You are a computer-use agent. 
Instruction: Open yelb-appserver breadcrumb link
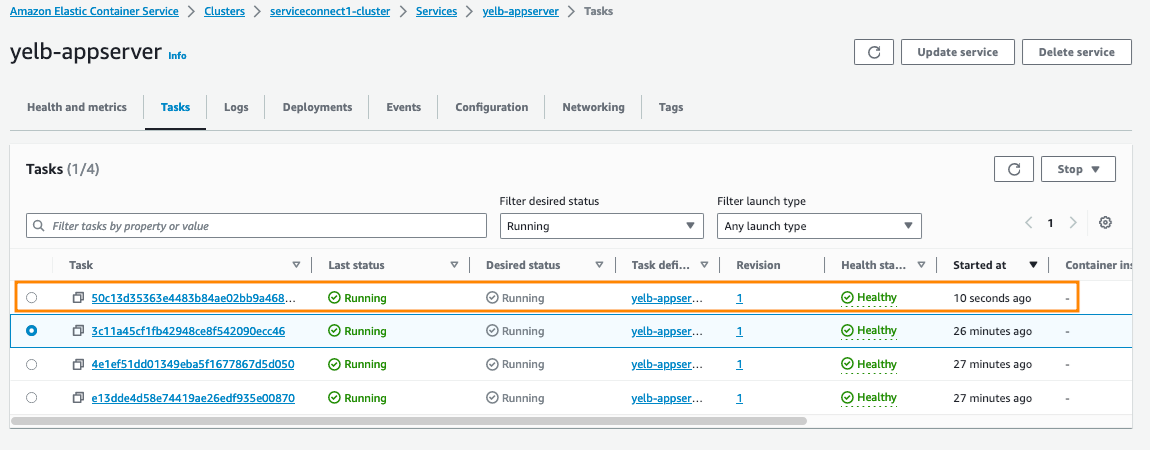tap(520, 12)
